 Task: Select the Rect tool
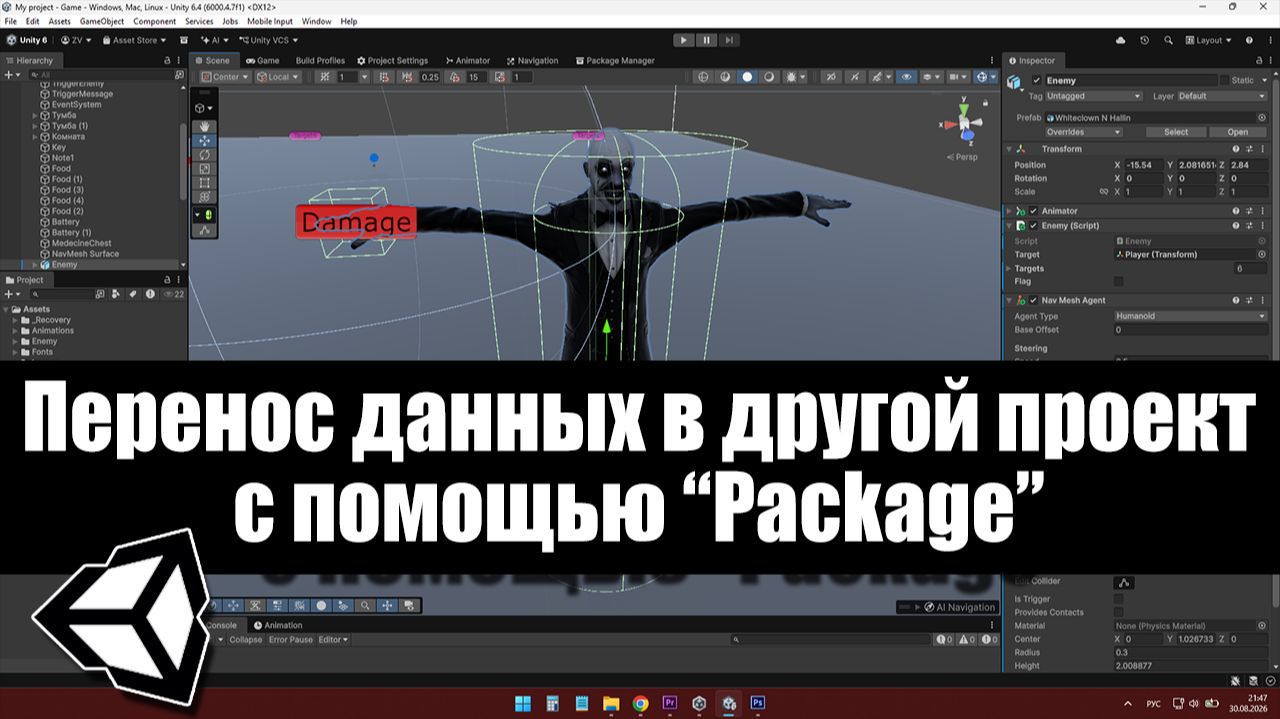click(x=205, y=183)
